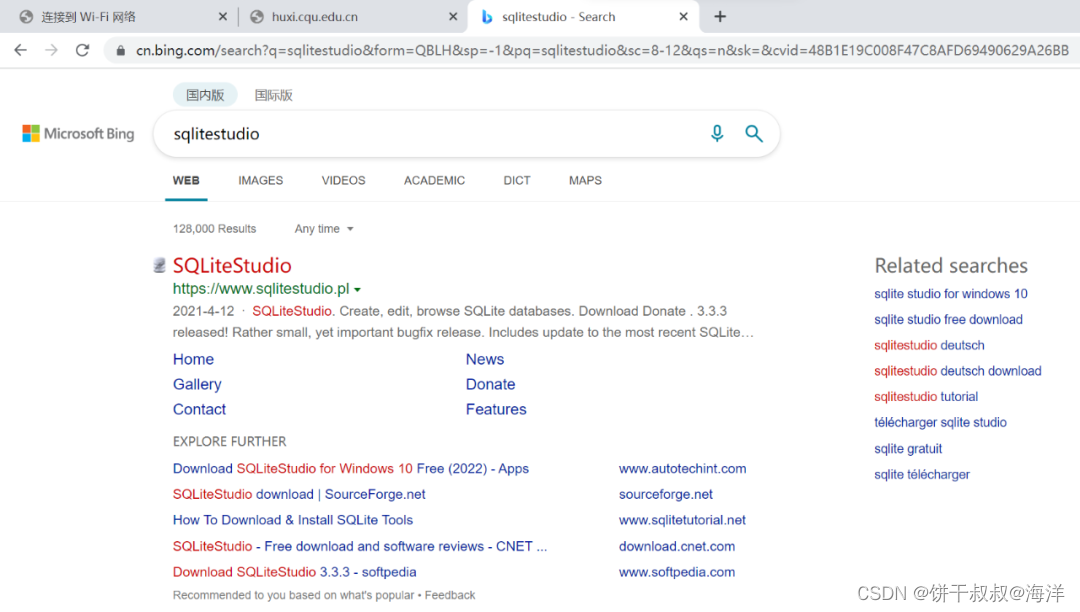Open How To Download & Install SQLite Tools

293,520
